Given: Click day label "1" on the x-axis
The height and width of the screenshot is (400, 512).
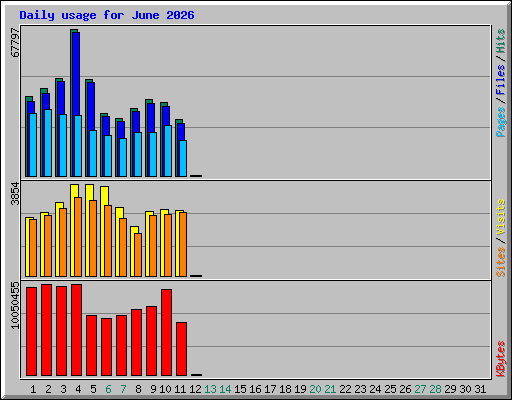Looking at the screenshot, I should tap(33, 389).
